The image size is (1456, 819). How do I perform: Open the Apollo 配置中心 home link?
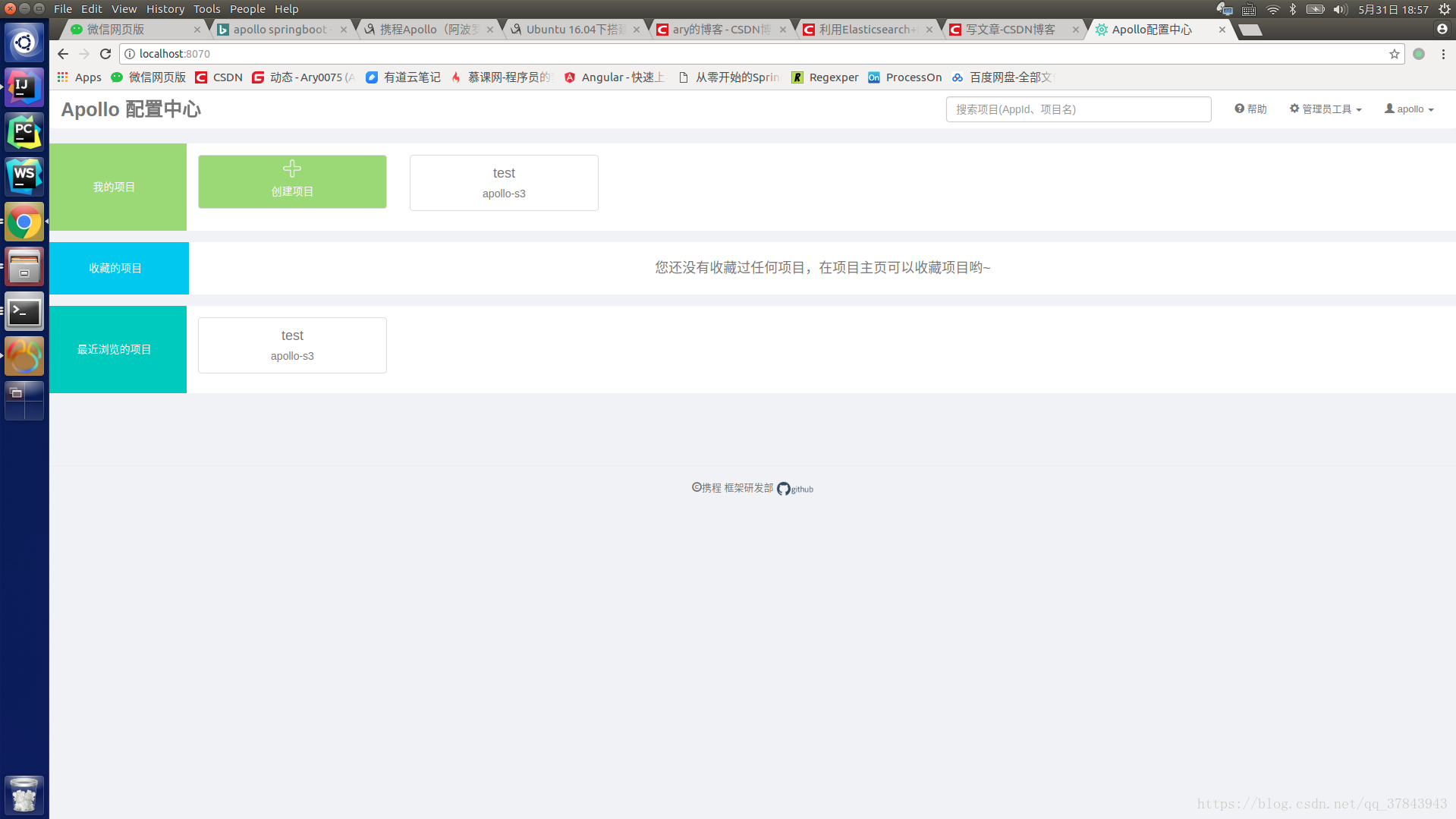131,109
